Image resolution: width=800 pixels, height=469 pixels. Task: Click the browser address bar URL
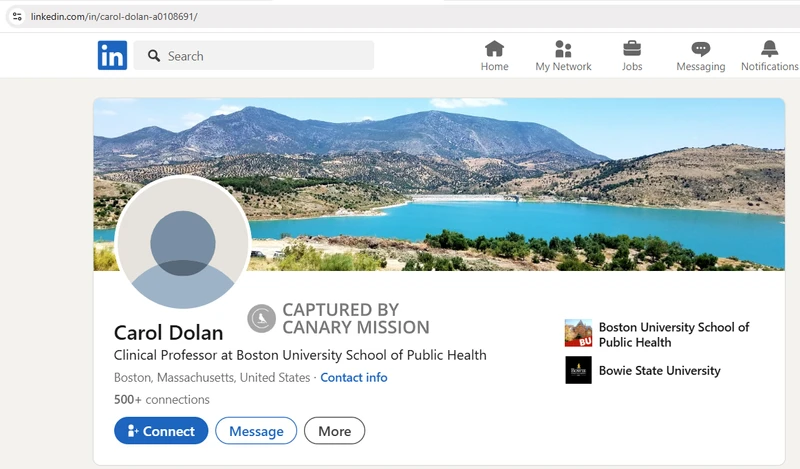pos(114,16)
